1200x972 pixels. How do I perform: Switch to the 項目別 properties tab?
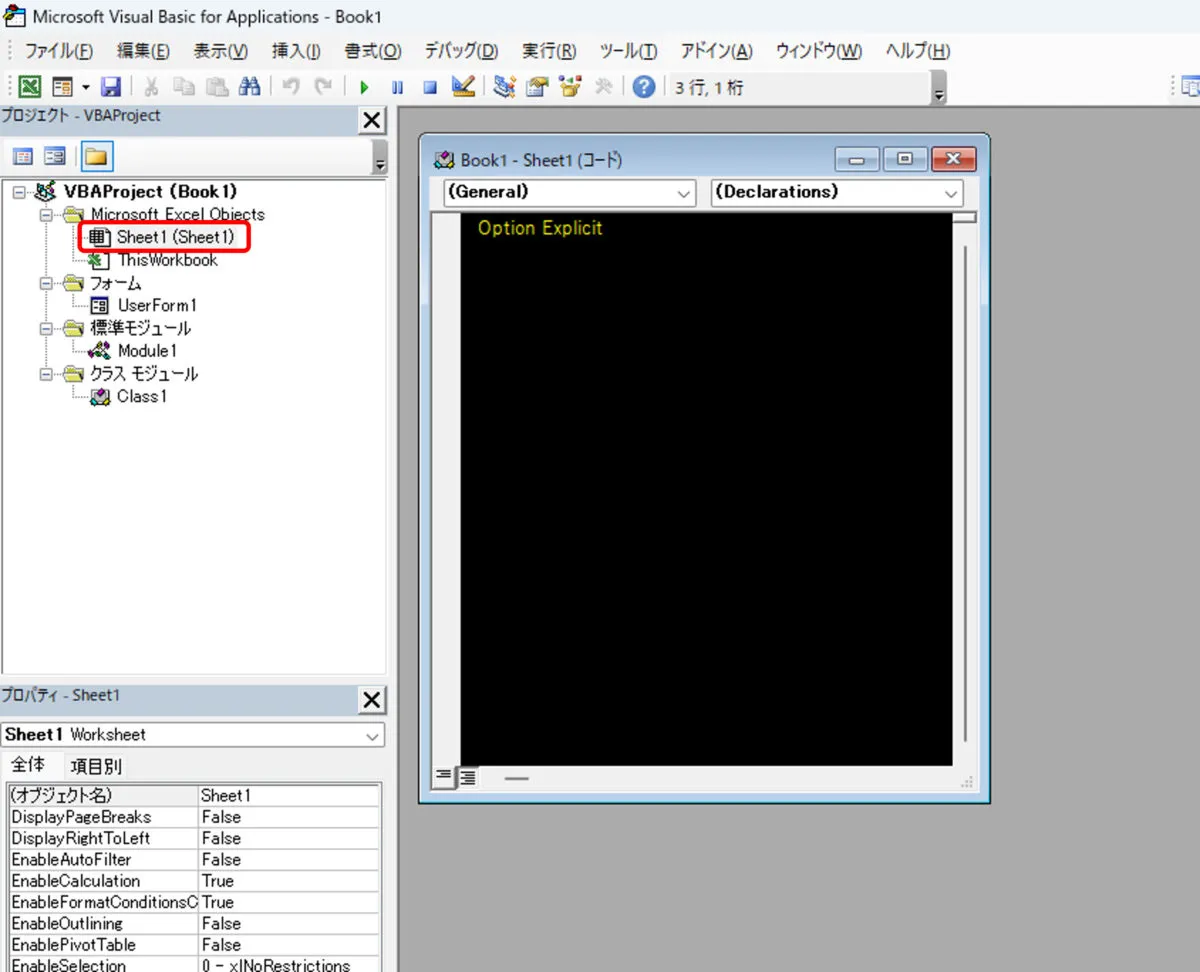point(96,766)
